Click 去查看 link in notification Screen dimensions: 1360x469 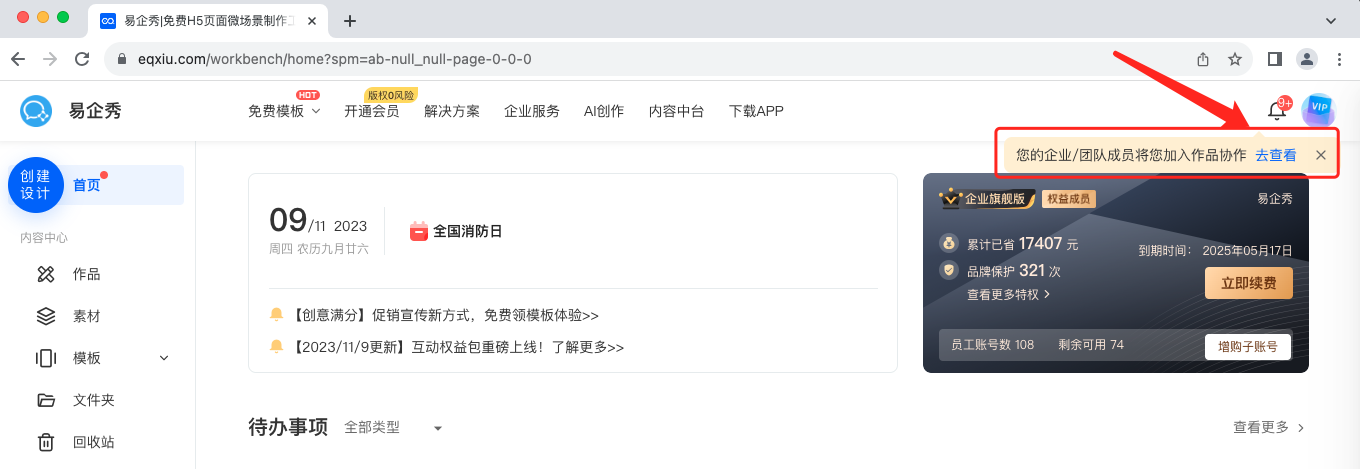(1276, 155)
